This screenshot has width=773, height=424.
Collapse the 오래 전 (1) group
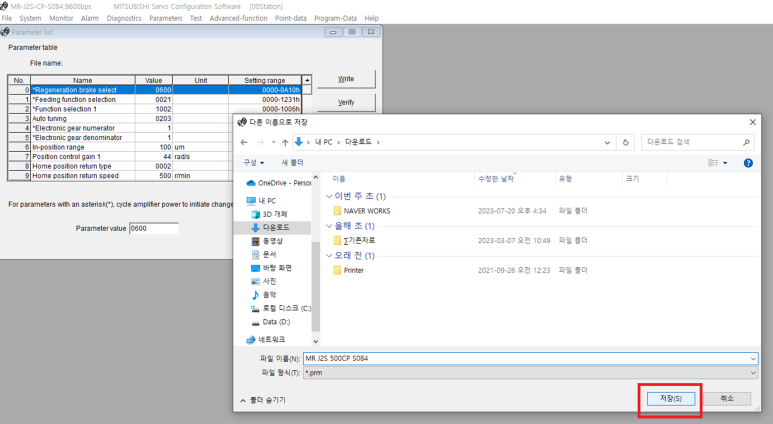click(329, 255)
